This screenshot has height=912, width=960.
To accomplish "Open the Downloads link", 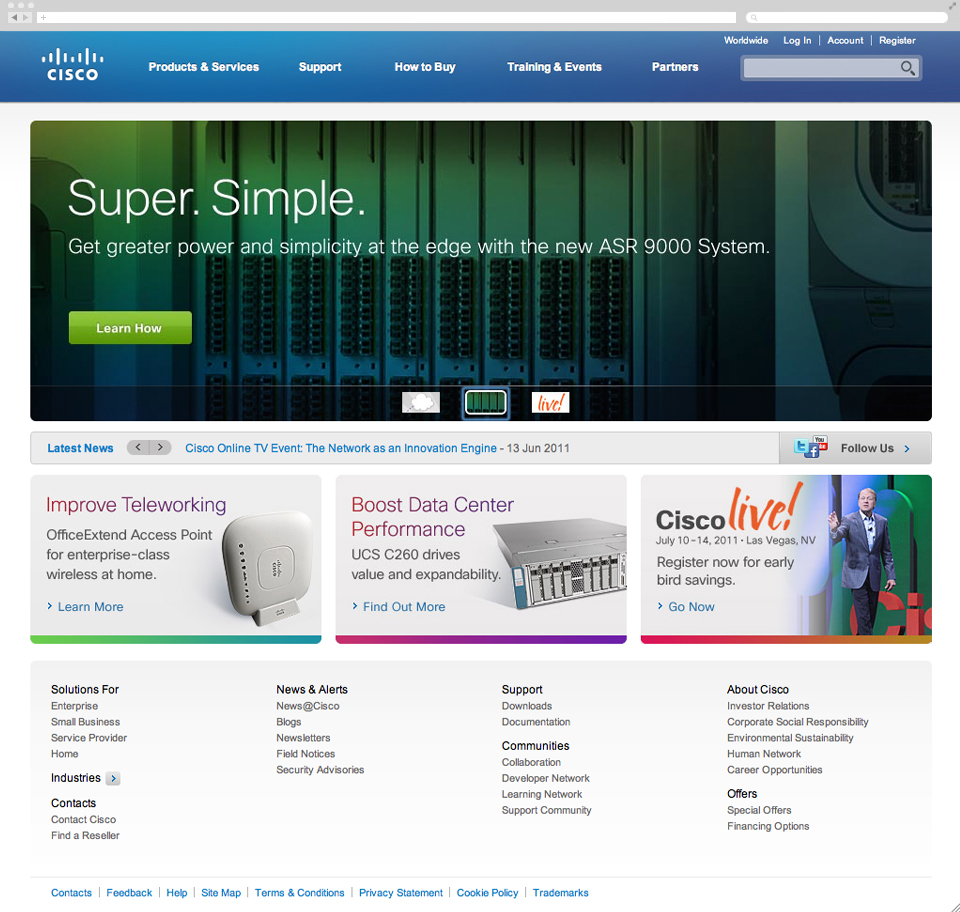I will click(527, 706).
